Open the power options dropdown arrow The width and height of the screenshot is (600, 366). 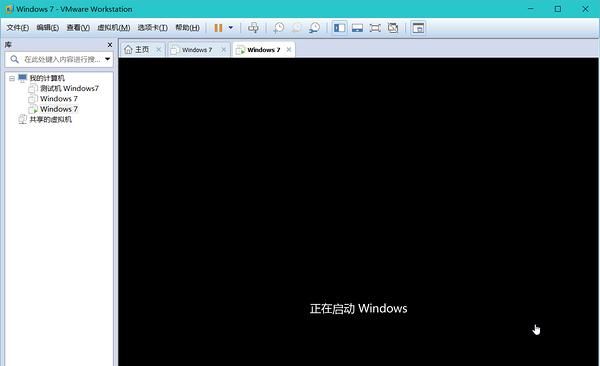231,28
